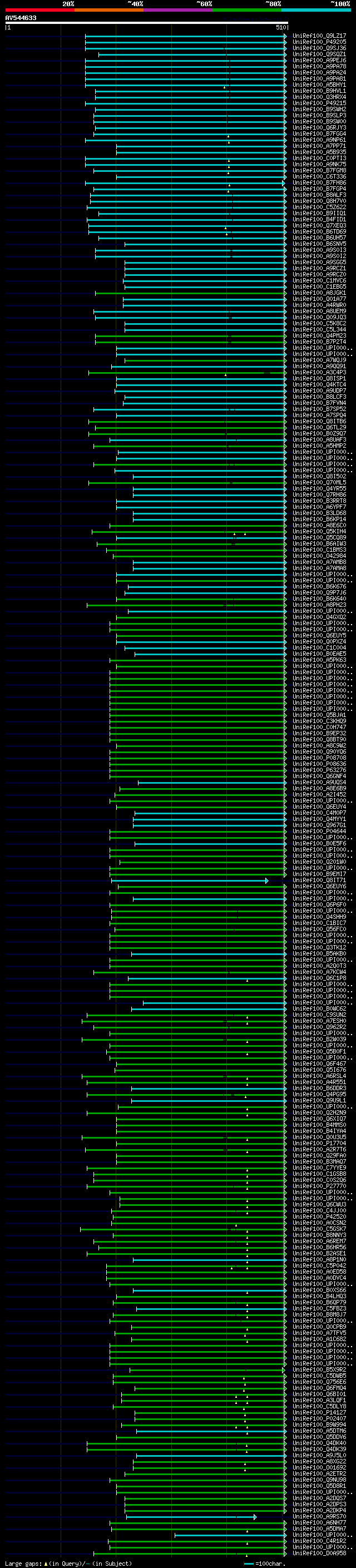Open hit UniRef100_A7PP71
356x1568 pixels.
[x=319, y=146]
